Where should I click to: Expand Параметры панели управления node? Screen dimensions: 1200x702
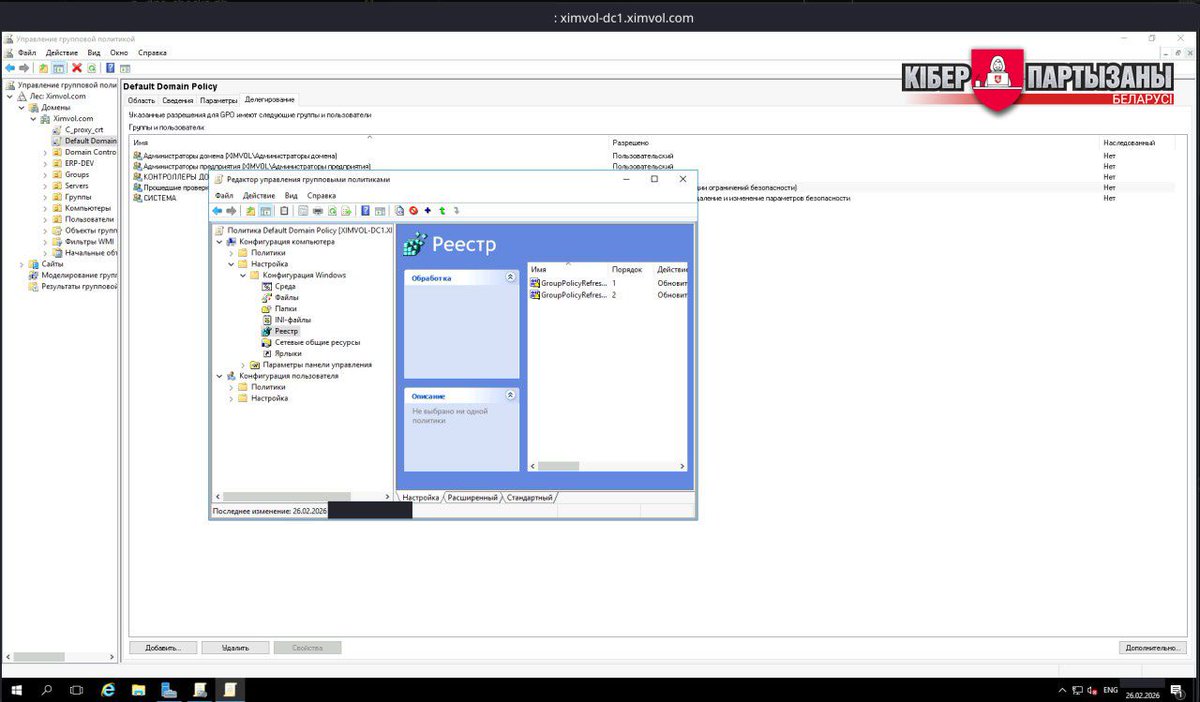(x=243, y=365)
